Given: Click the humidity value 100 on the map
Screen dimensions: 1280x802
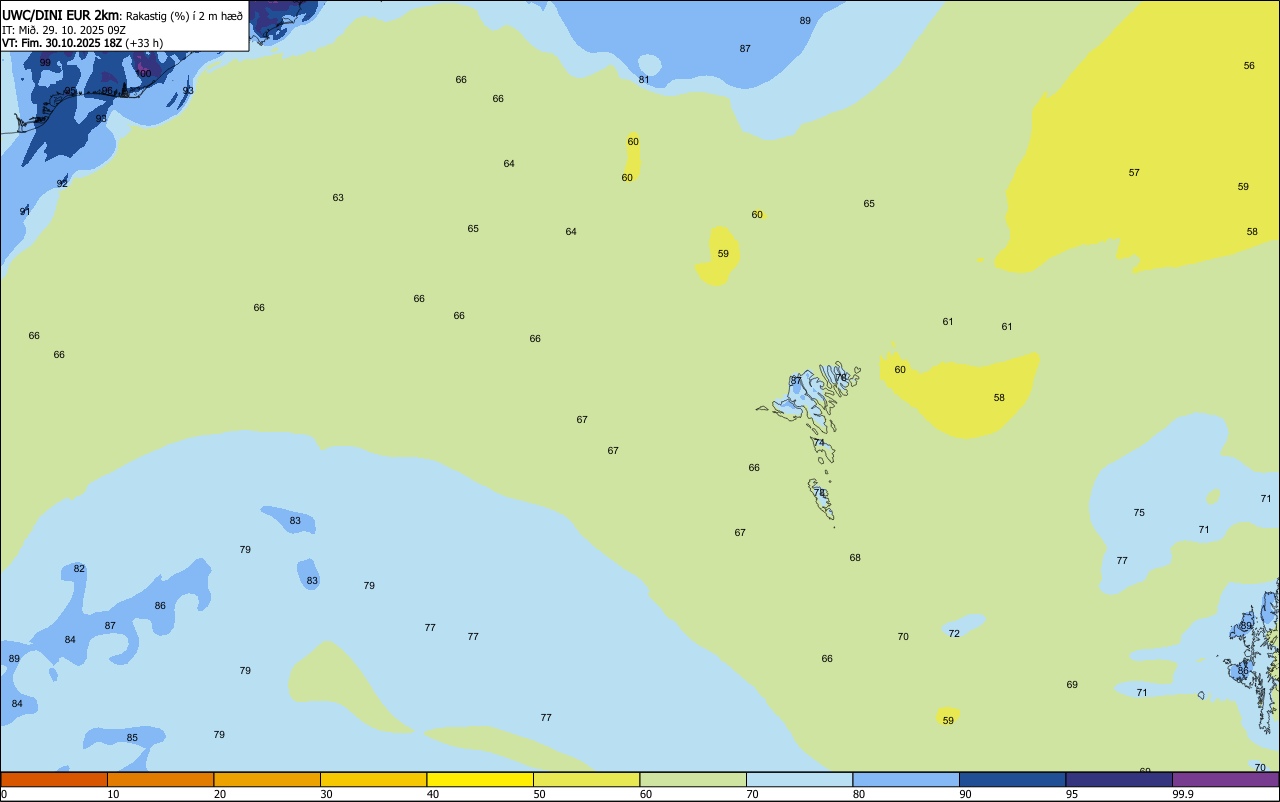Looking at the screenshot, I should point(143,73).
